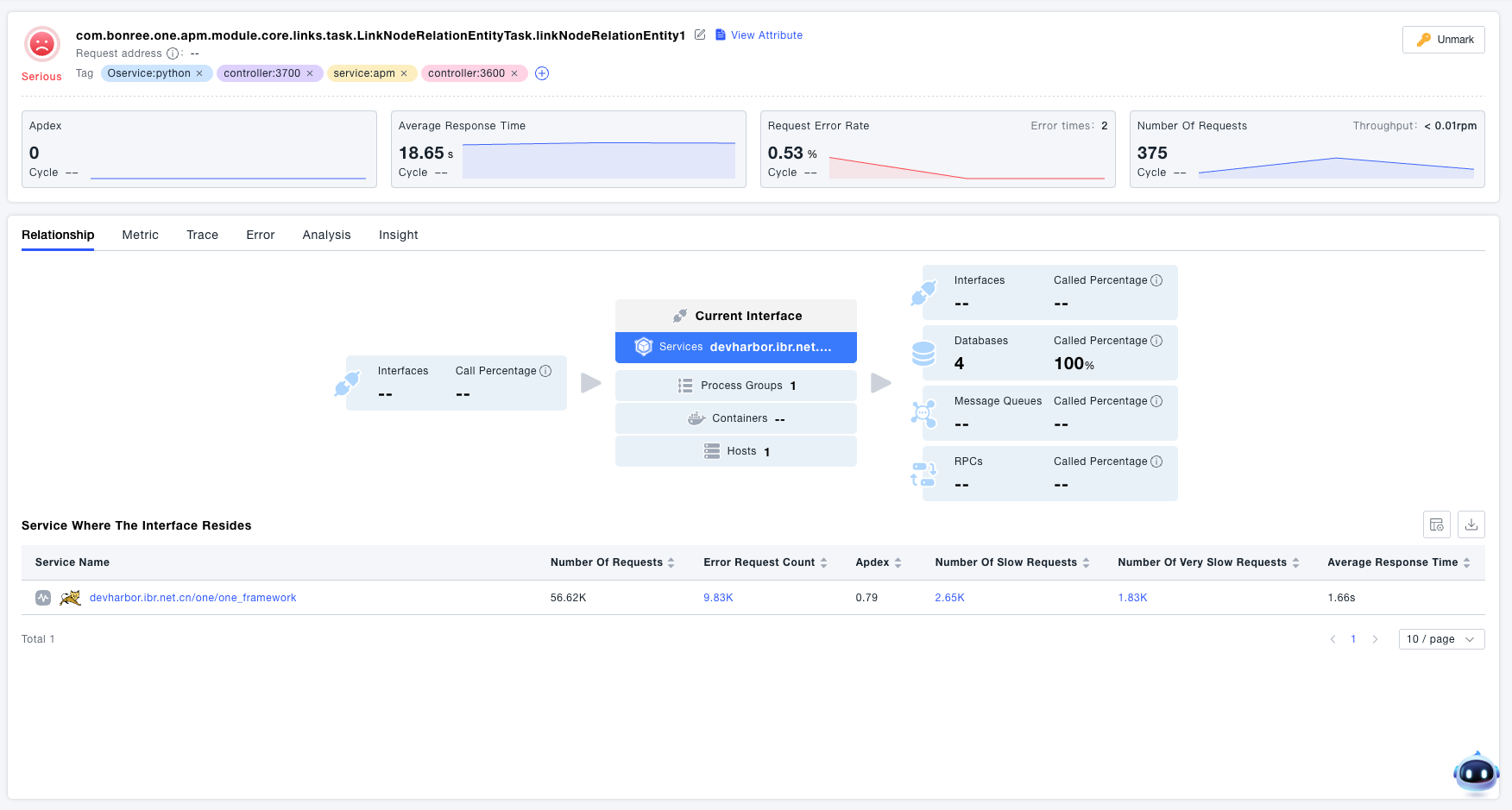Screen dimensions: 1512x810
Task: Open the 10 / page dropdown
Action: 1440,639
